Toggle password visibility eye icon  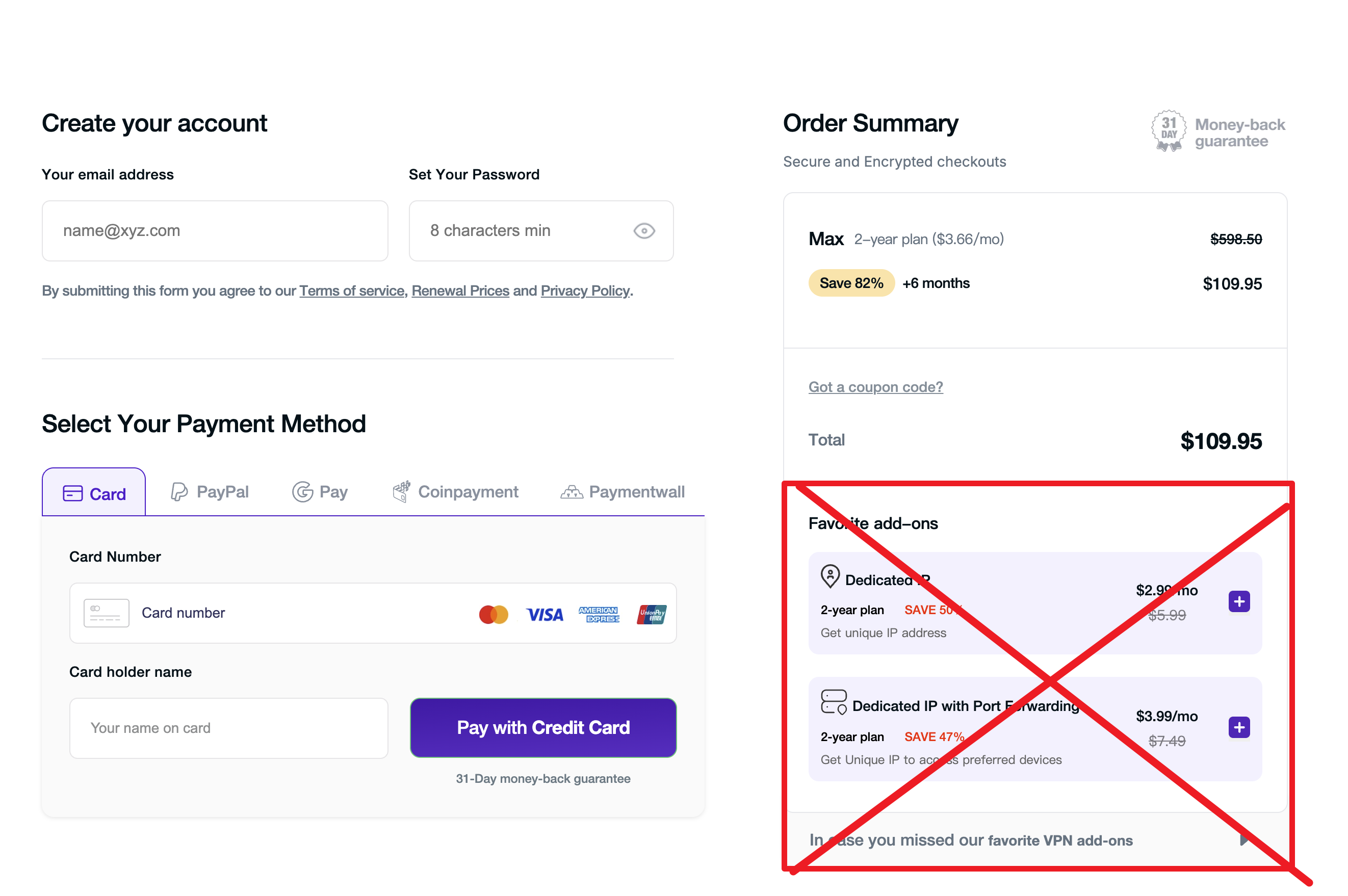click(x=644, y=231)
